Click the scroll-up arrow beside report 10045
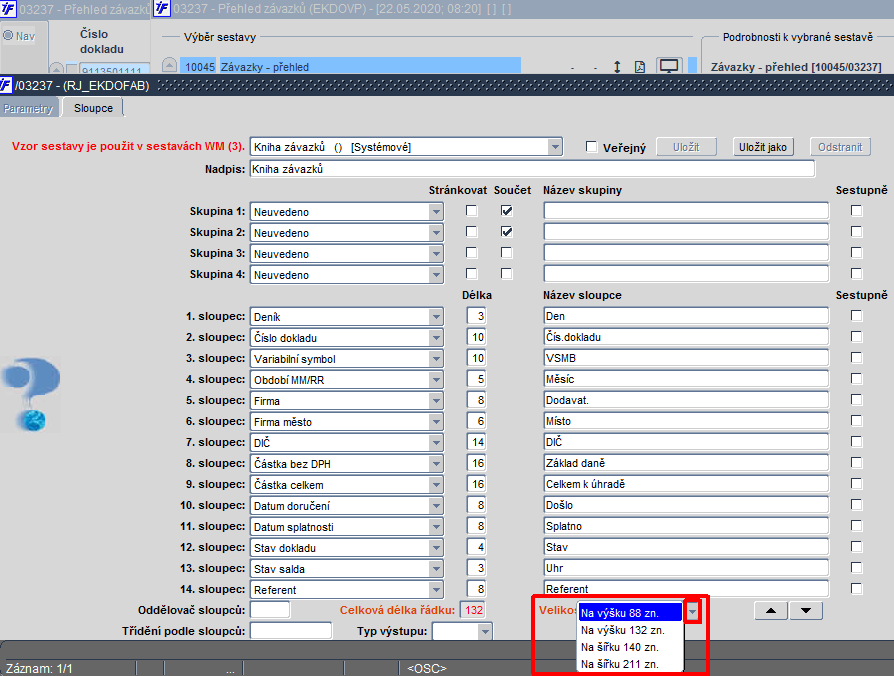Viewport: 894px width, 676px height. (169, 65)
